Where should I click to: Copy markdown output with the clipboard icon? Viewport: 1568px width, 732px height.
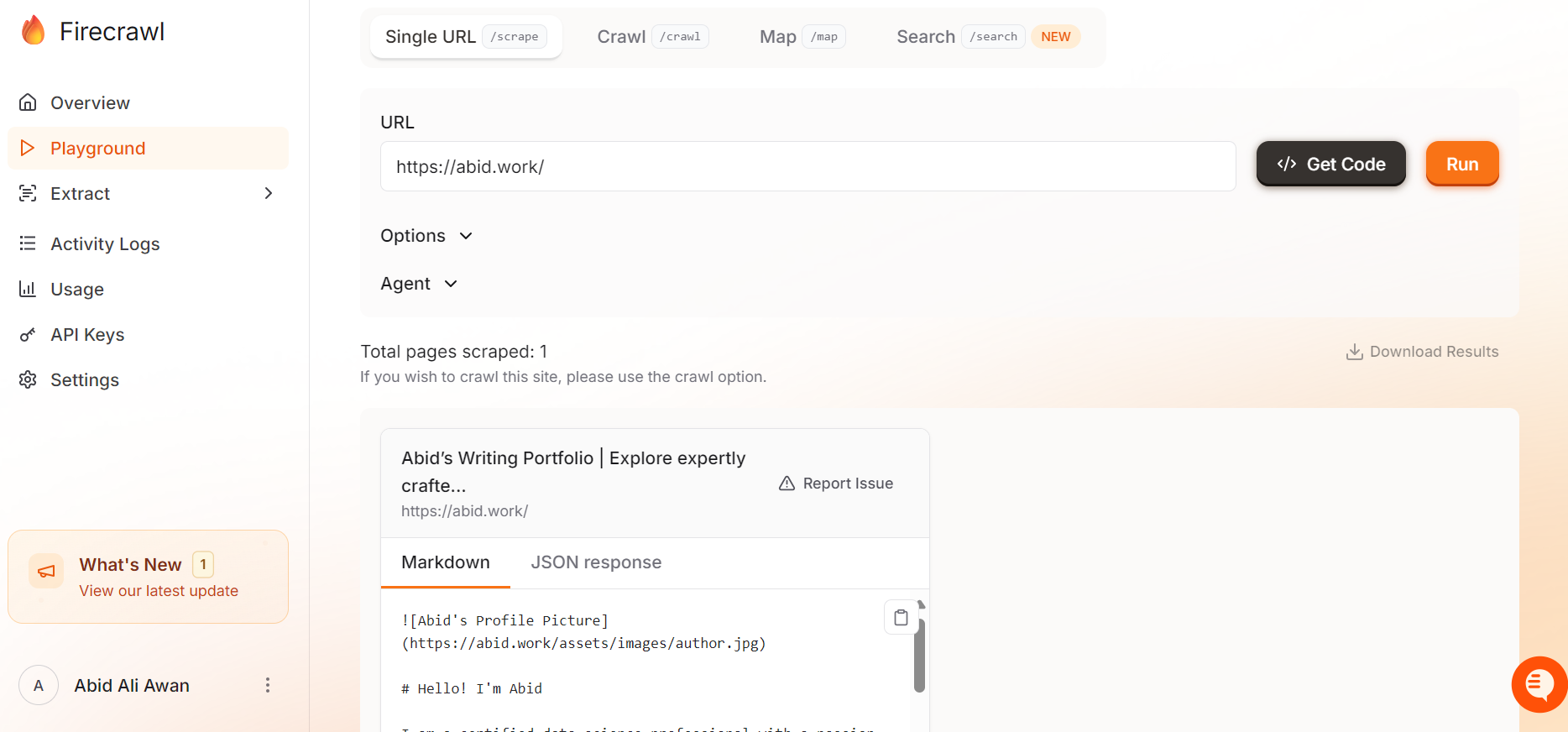click(901, 617)
